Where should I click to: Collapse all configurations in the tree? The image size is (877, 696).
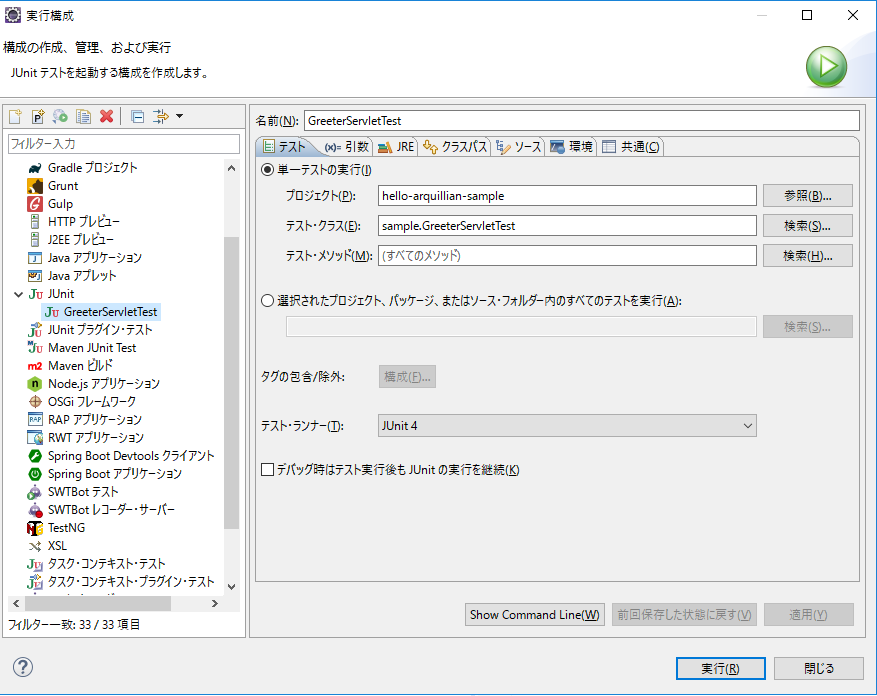click(137, 117)
